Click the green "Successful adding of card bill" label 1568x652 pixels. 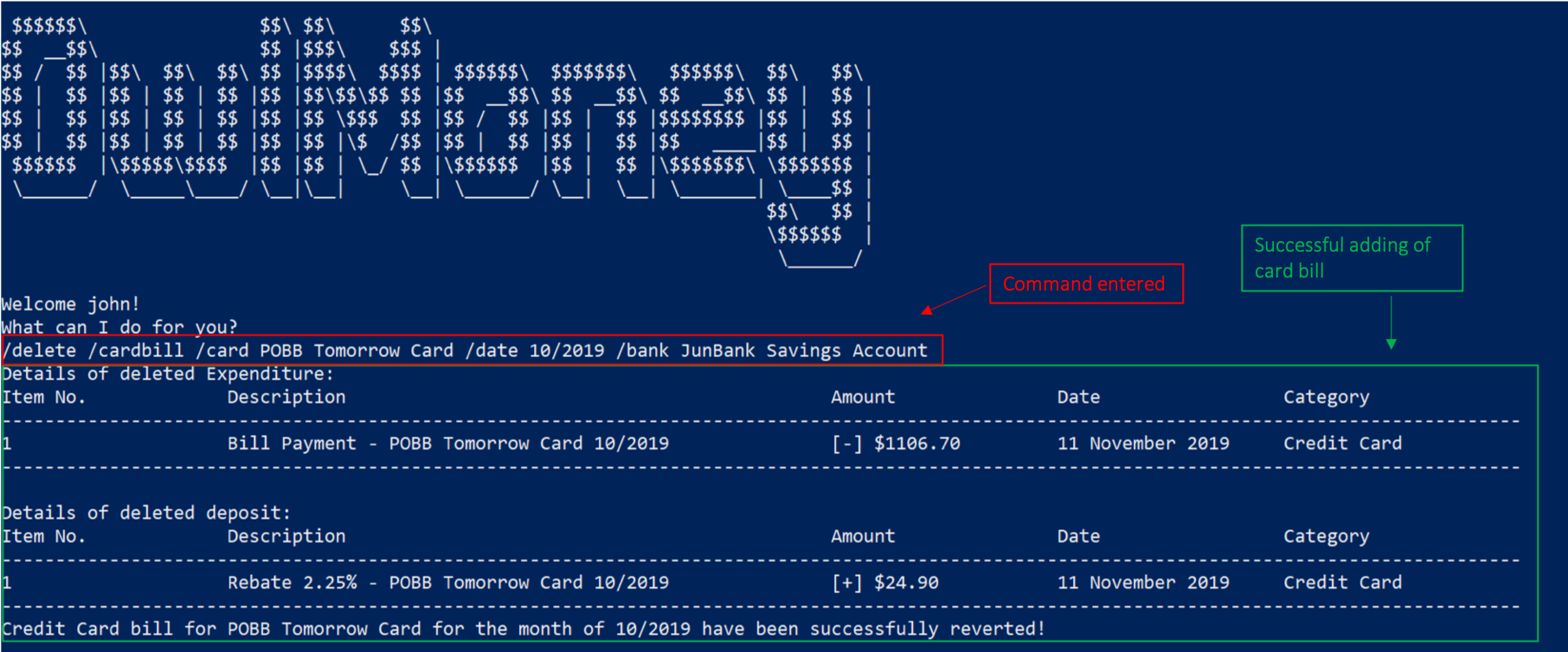1351,258
